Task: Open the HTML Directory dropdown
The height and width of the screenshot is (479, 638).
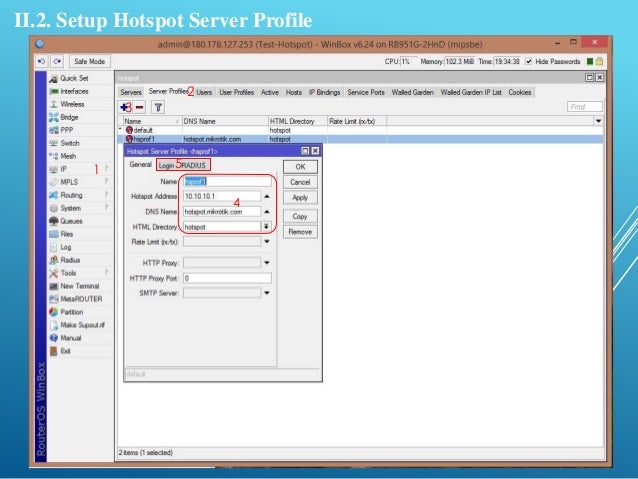Action: click(267, 227)
